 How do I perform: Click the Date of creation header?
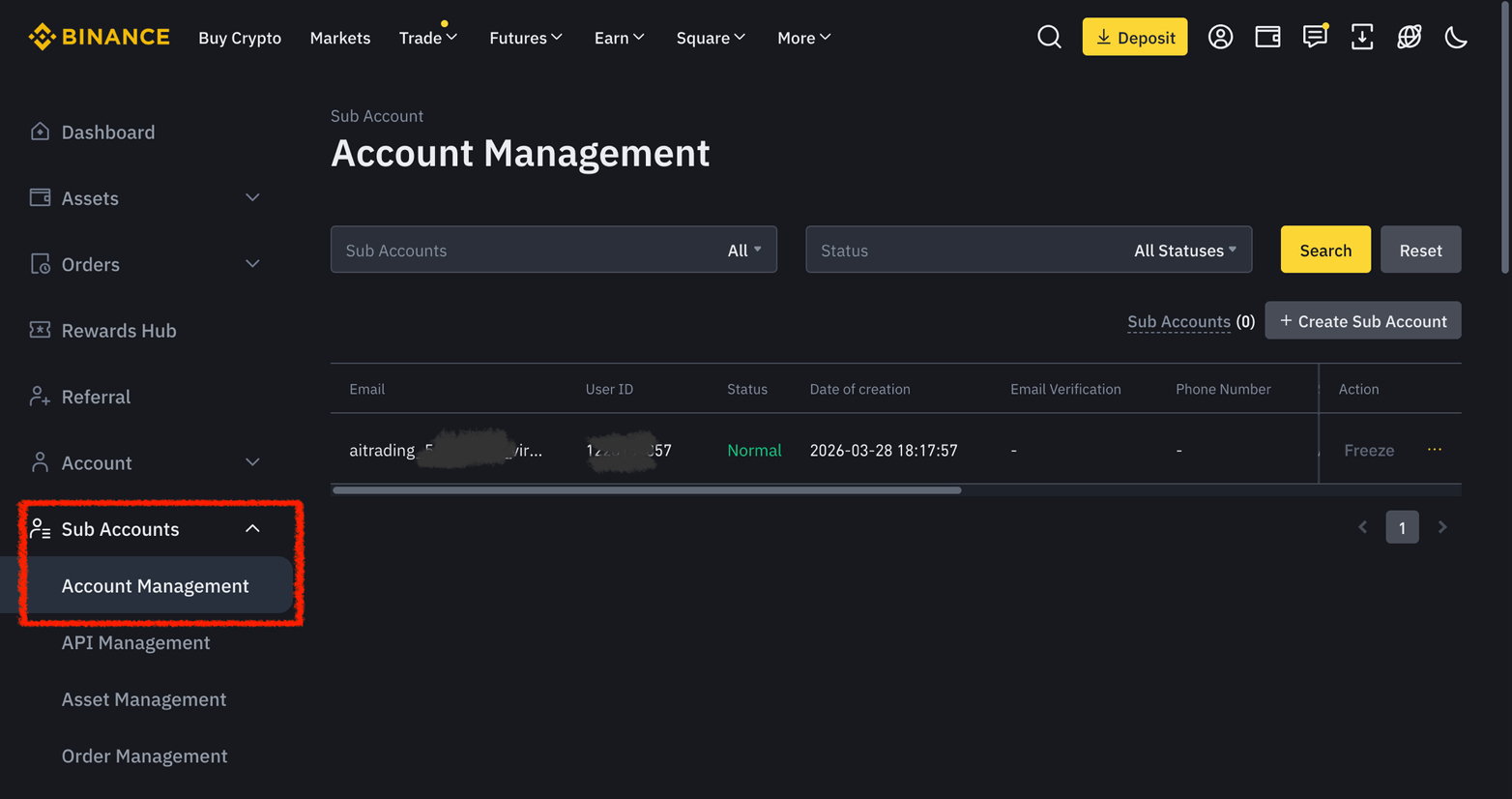859,389
